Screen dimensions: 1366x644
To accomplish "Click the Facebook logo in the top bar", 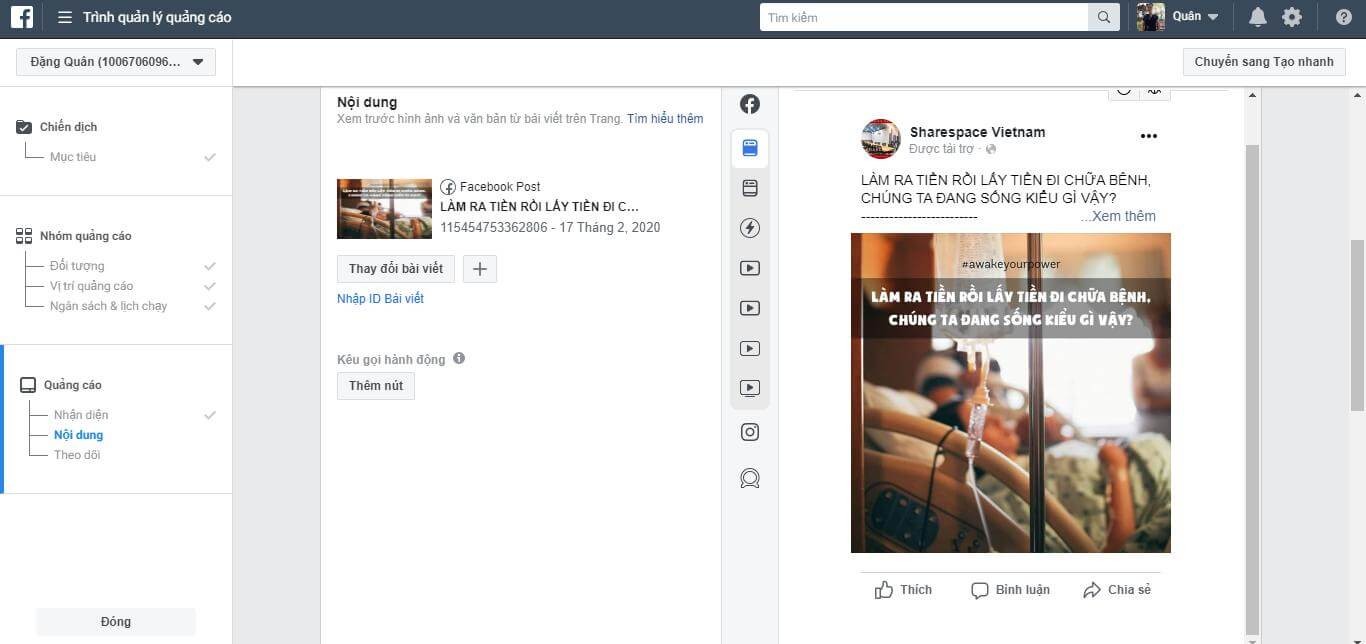I will point(22,17).
